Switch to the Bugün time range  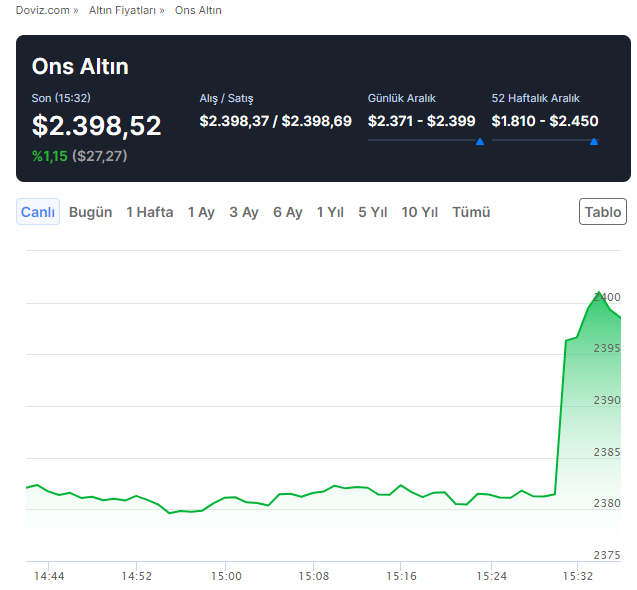click(x=90, y=212)
